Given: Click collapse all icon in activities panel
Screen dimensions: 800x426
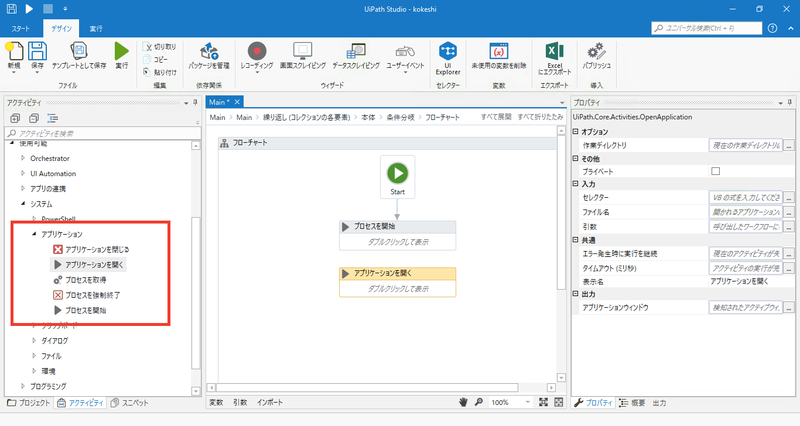Looking at the screenshot, I should pos(34,118).
